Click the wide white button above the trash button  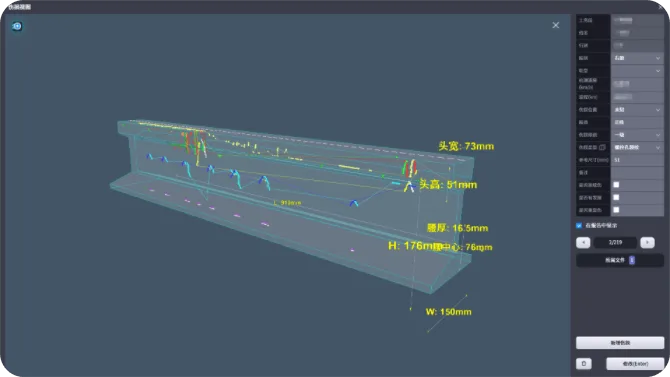pos(620,343)
